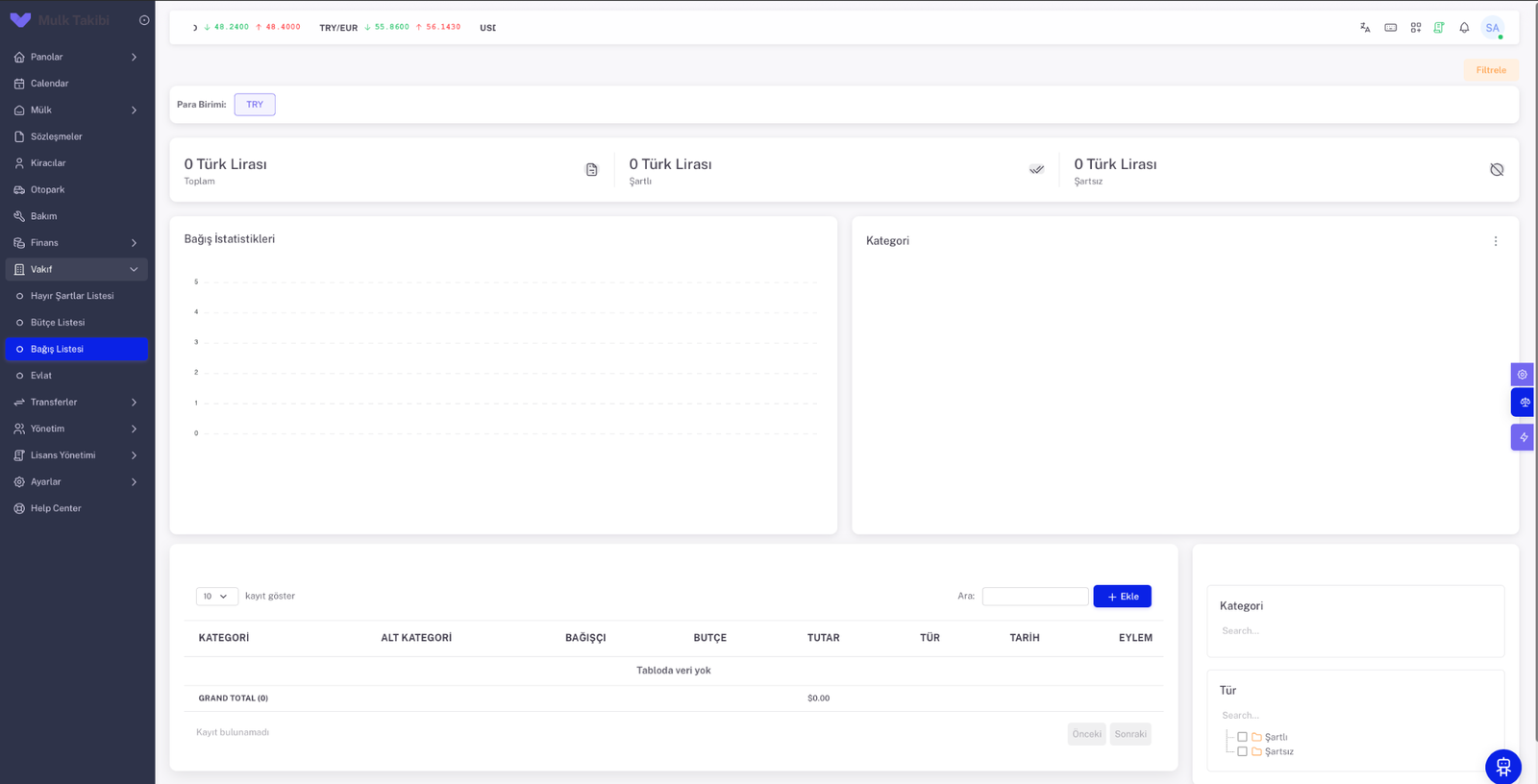Check the Şartlı type checkbox
1538x784 pixels.
click(x=1242, y=737)
